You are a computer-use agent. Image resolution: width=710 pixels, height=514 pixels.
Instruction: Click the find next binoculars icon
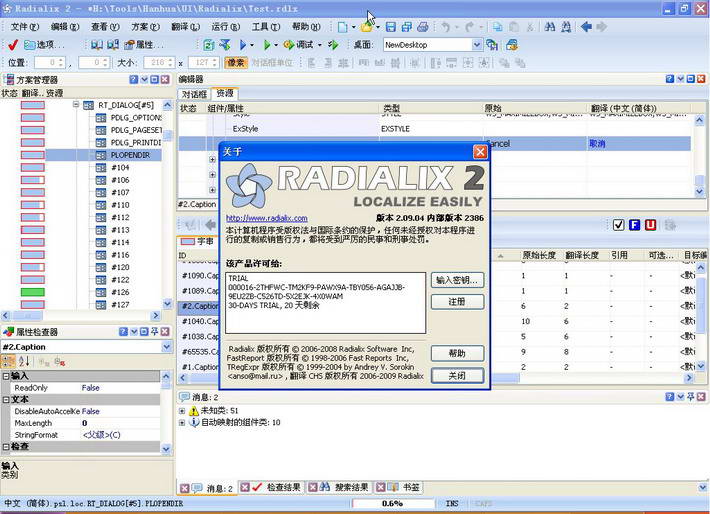(x=566, y=27)
